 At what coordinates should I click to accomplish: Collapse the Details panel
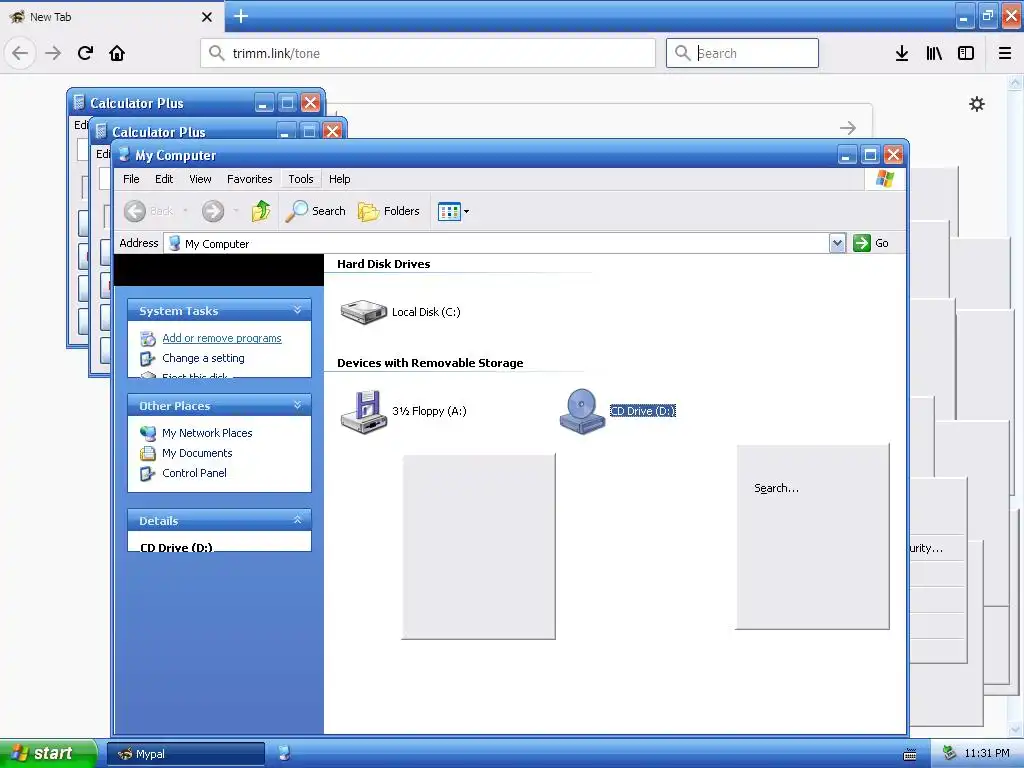[x=297, y=520]
